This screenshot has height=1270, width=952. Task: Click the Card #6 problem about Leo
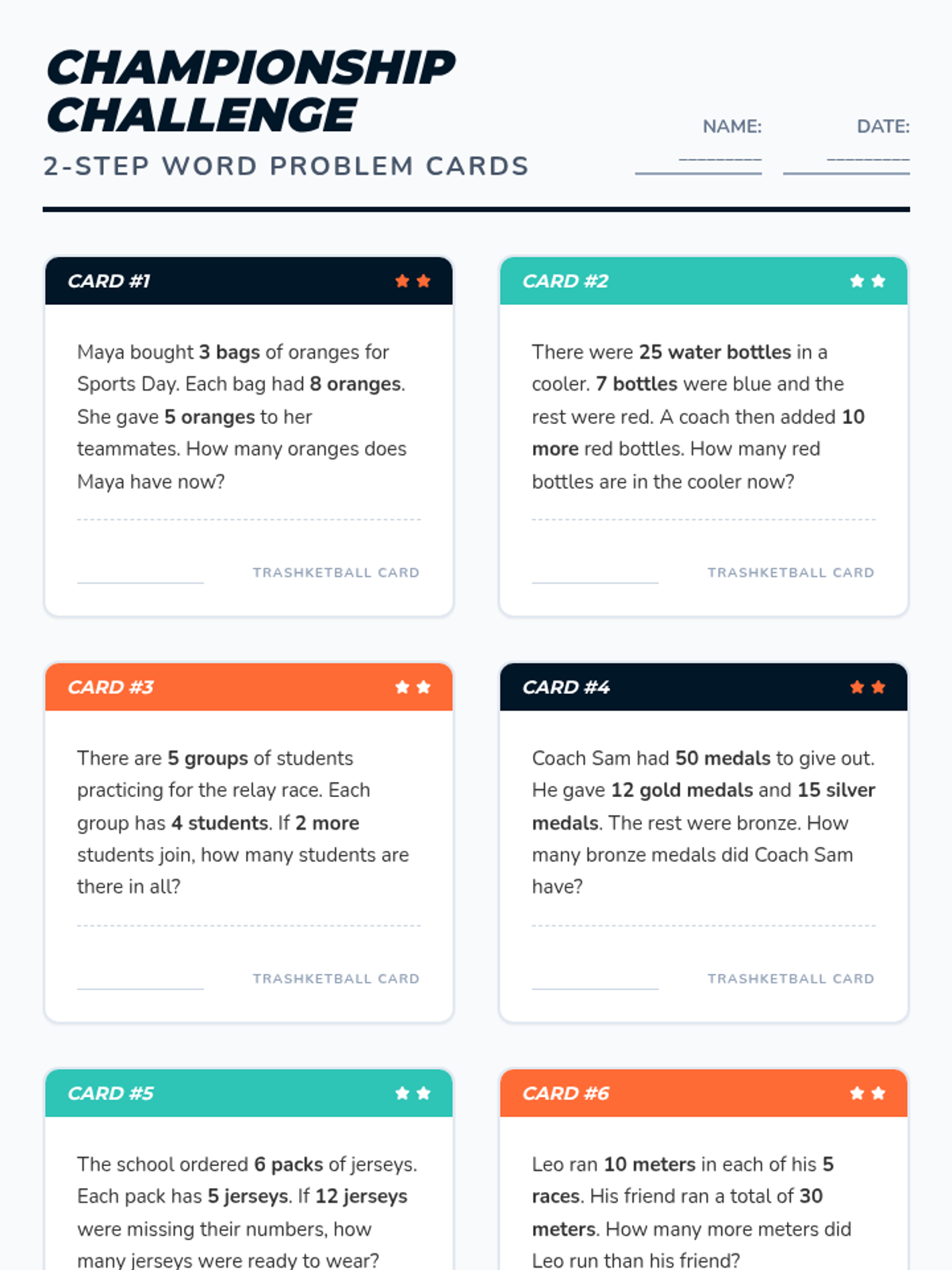tap(692, 1212)
